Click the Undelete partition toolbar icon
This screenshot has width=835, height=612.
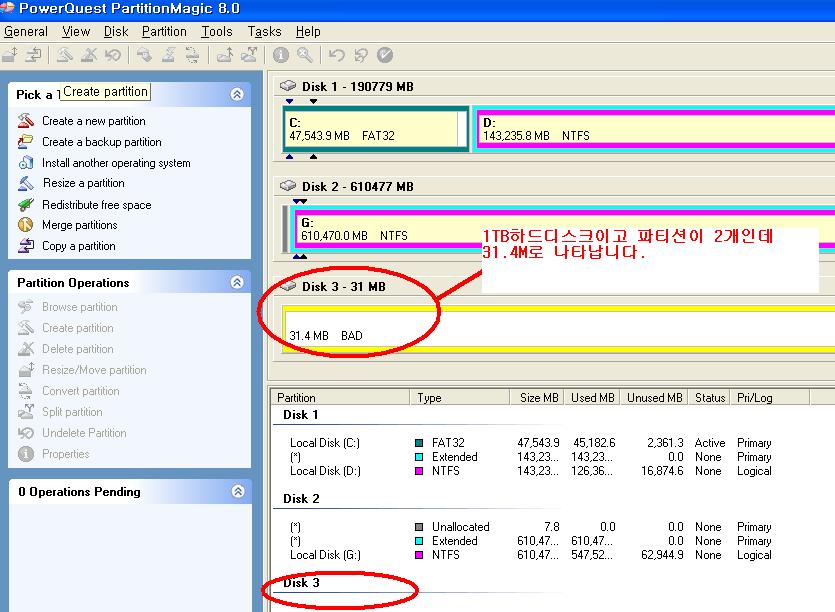(x=113, y=55)
